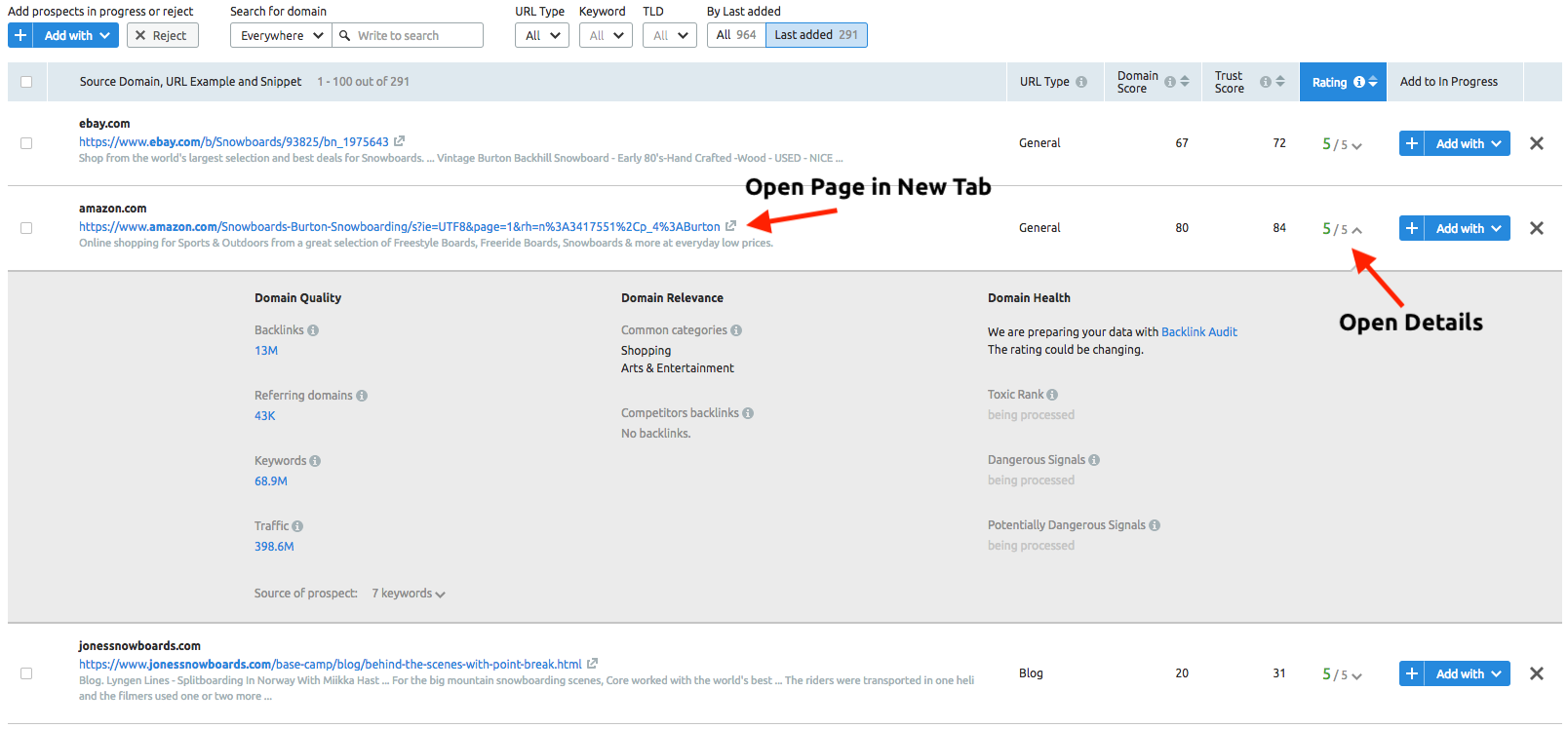Click info icon in Rating column header
Image resolution: width=1568 pixels, height=729 pixels.
click(x=1359, y=82)
